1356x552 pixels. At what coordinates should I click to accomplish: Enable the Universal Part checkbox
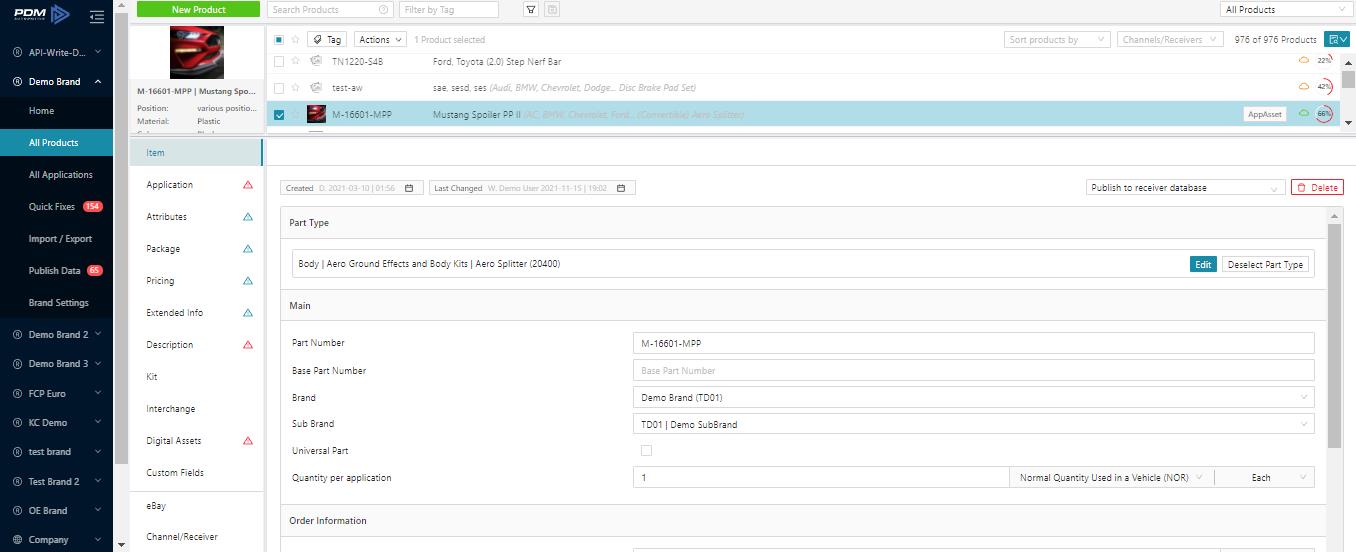pos(646,451)
